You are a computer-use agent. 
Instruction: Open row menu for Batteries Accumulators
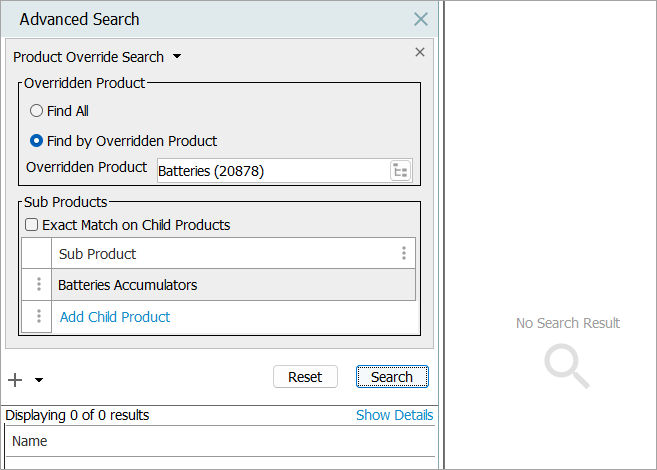click(39, 285)
